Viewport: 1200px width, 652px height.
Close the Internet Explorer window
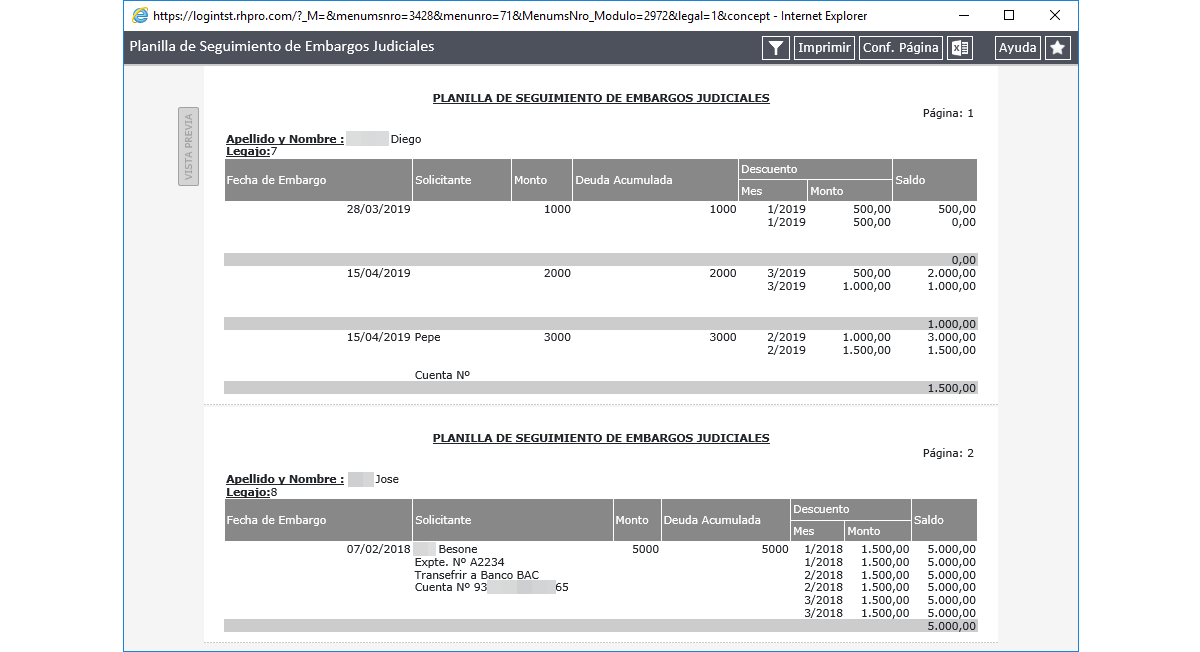pyautogui.click(x=1055, y=16)
